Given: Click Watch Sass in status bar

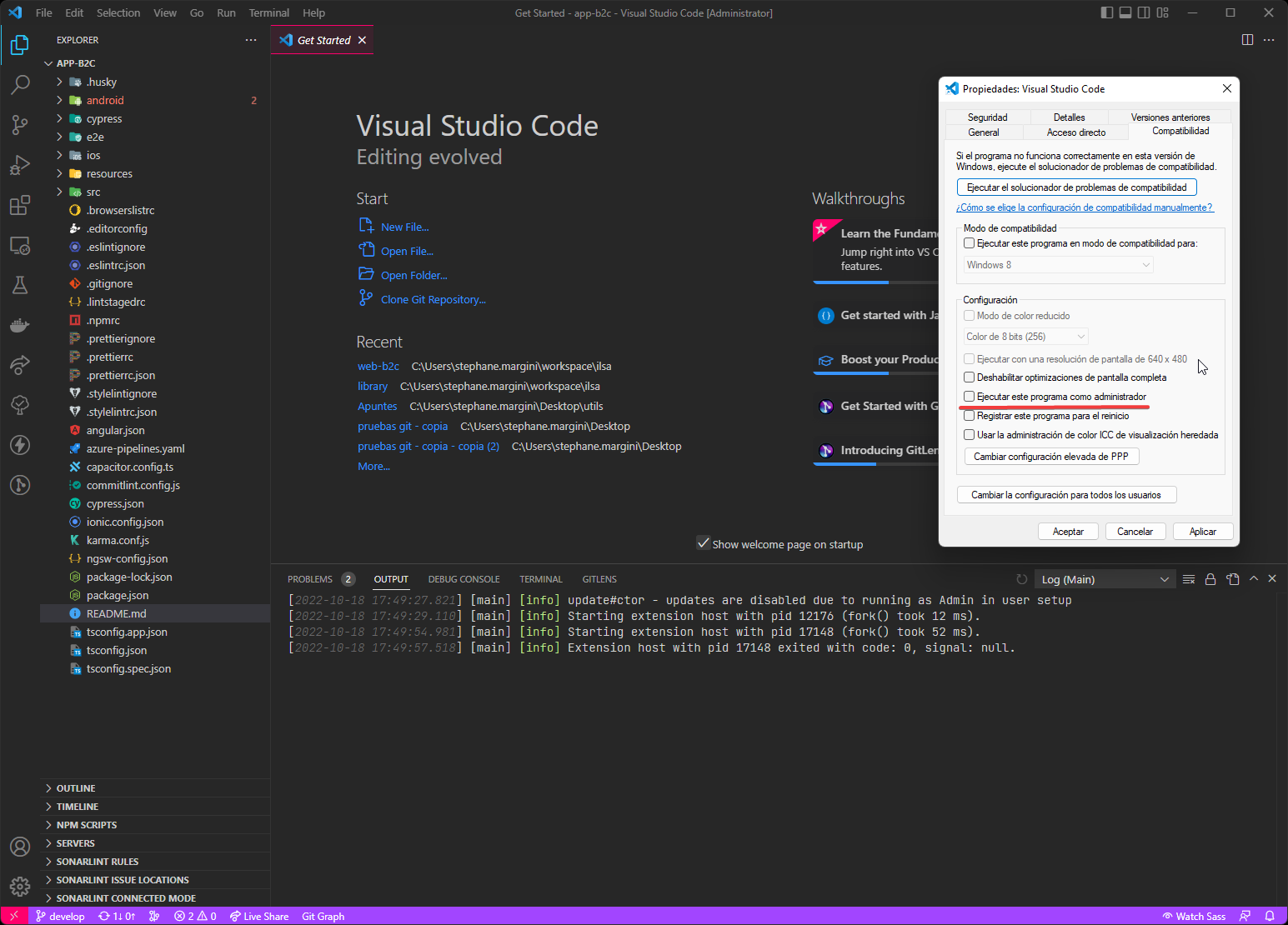Looking at the screenshot, I should [1194, 916].
